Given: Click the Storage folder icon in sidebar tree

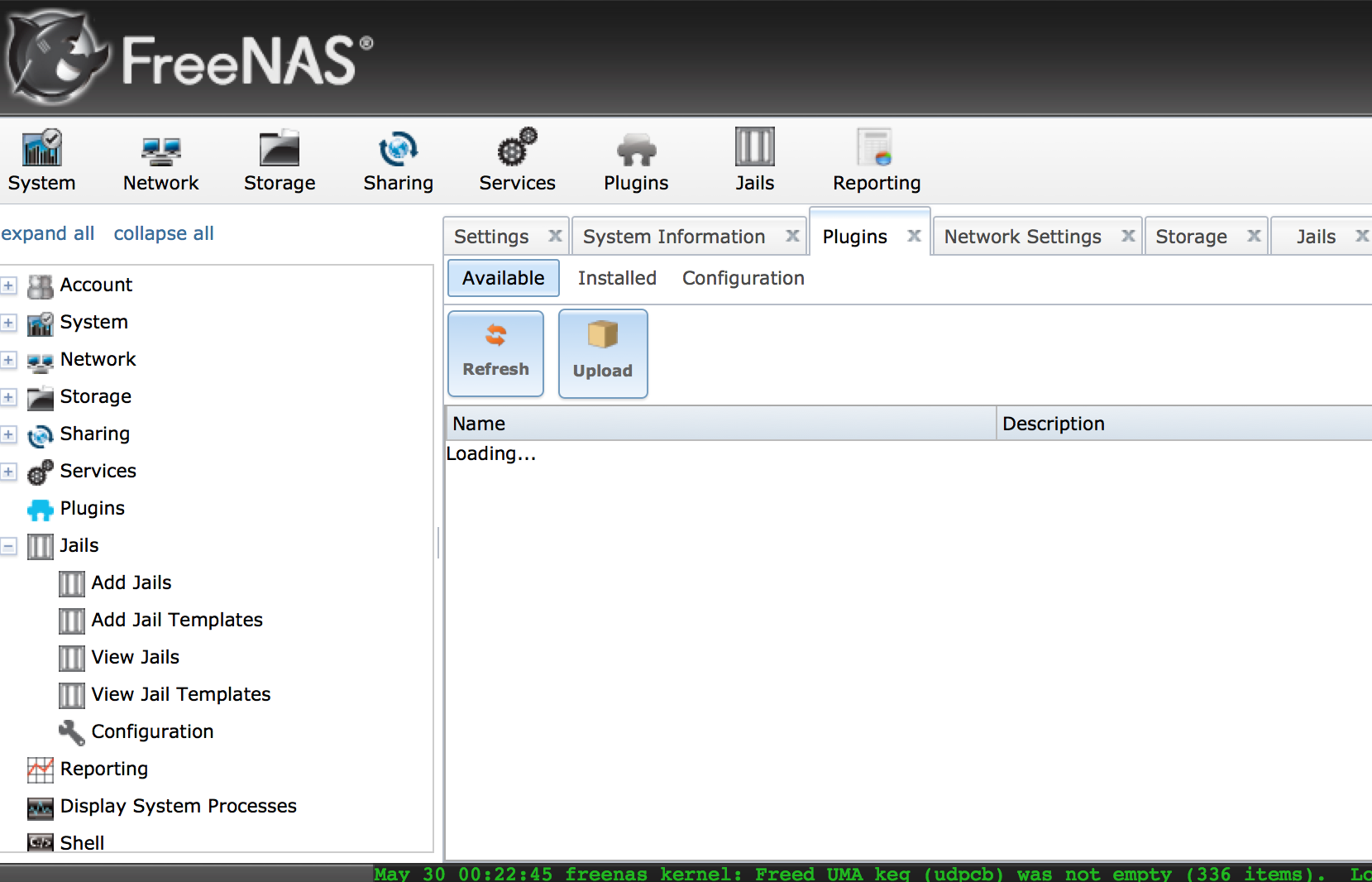Looking at the screenshot, I should [x=41, y=398].
